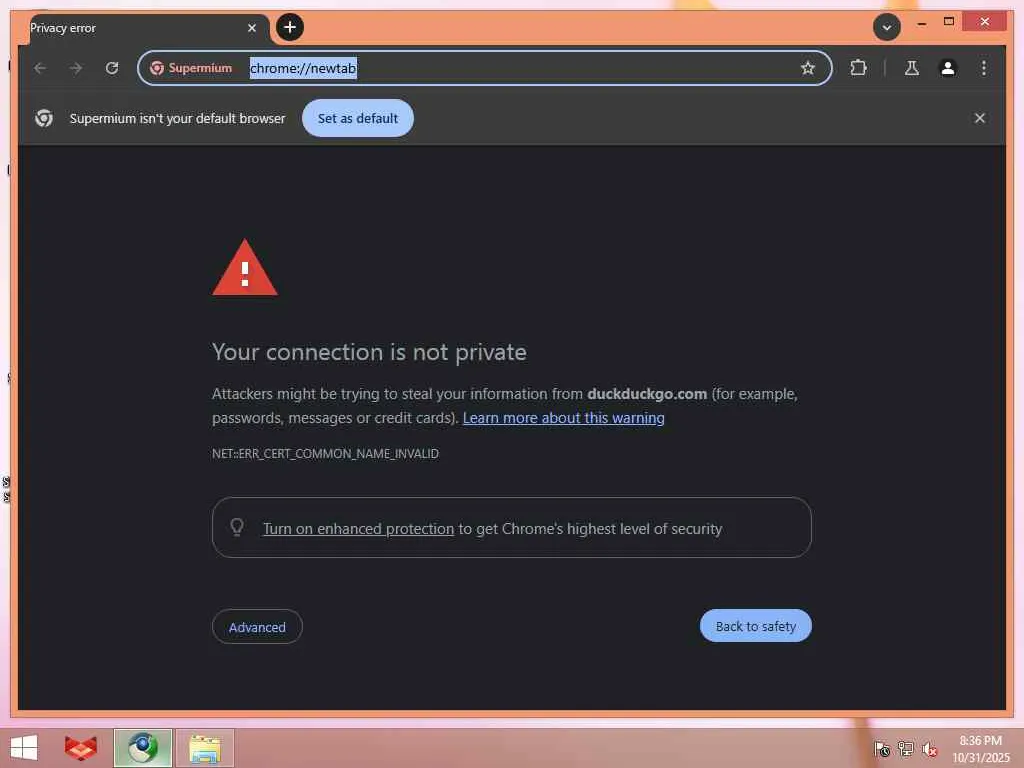Open the Extensions puzzle icon
Image resolution: width=1024 pixels, height=768 pixels.
coord(858,68)
